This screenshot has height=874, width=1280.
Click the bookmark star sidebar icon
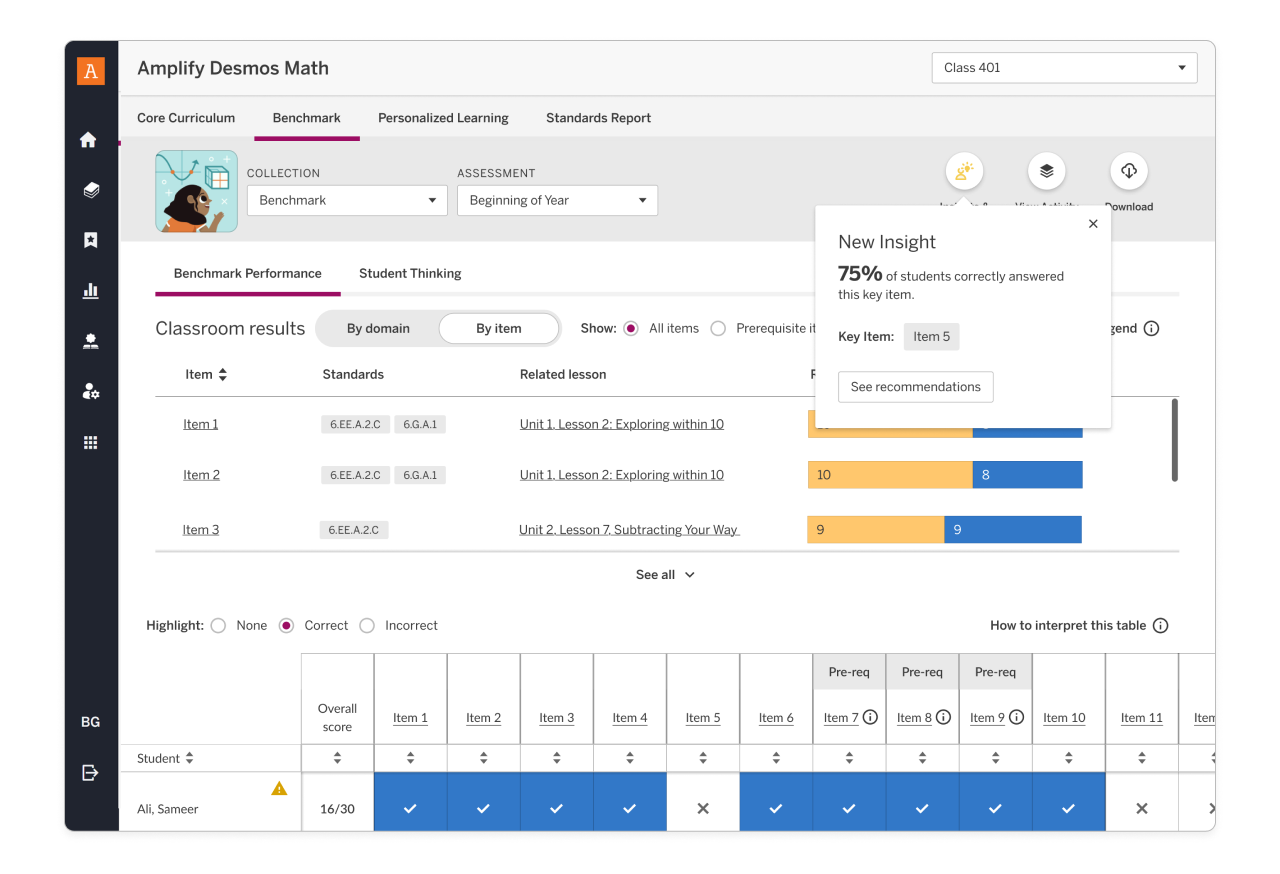91,240
